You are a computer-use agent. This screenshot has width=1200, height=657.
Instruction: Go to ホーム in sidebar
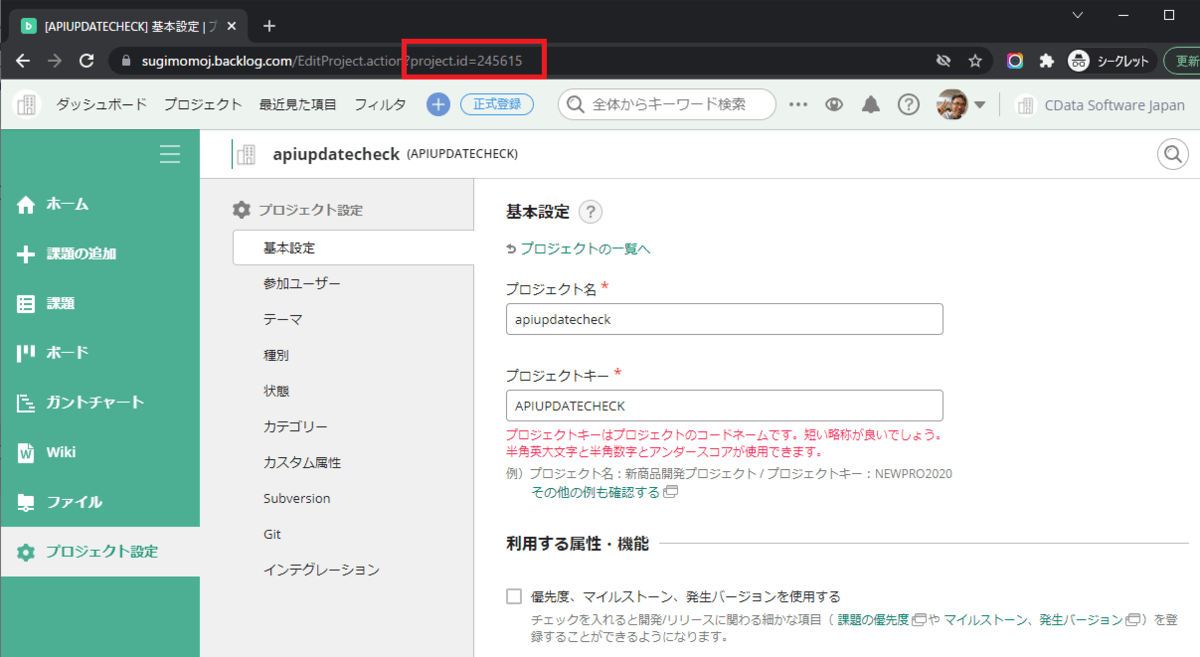pos(100,204)
